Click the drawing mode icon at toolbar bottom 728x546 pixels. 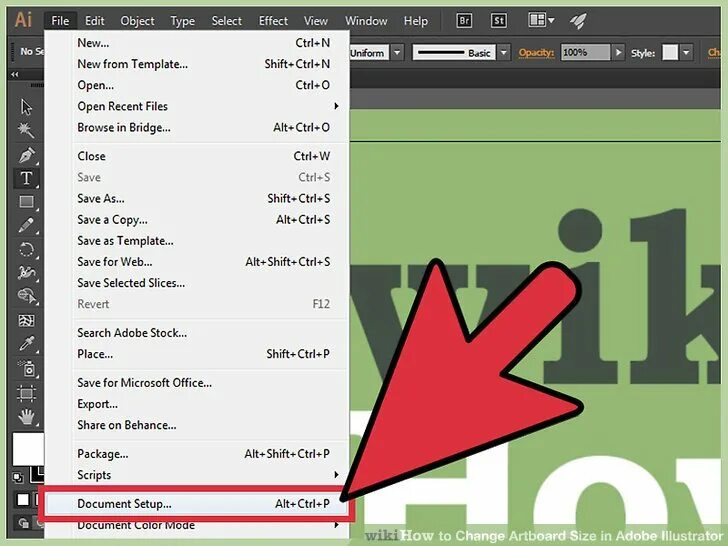23,523
